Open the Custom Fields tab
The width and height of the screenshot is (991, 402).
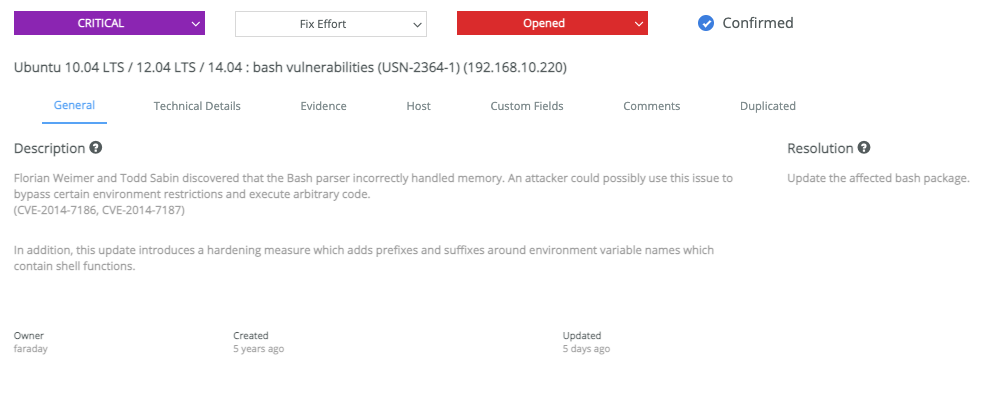(x=527, y=106)
